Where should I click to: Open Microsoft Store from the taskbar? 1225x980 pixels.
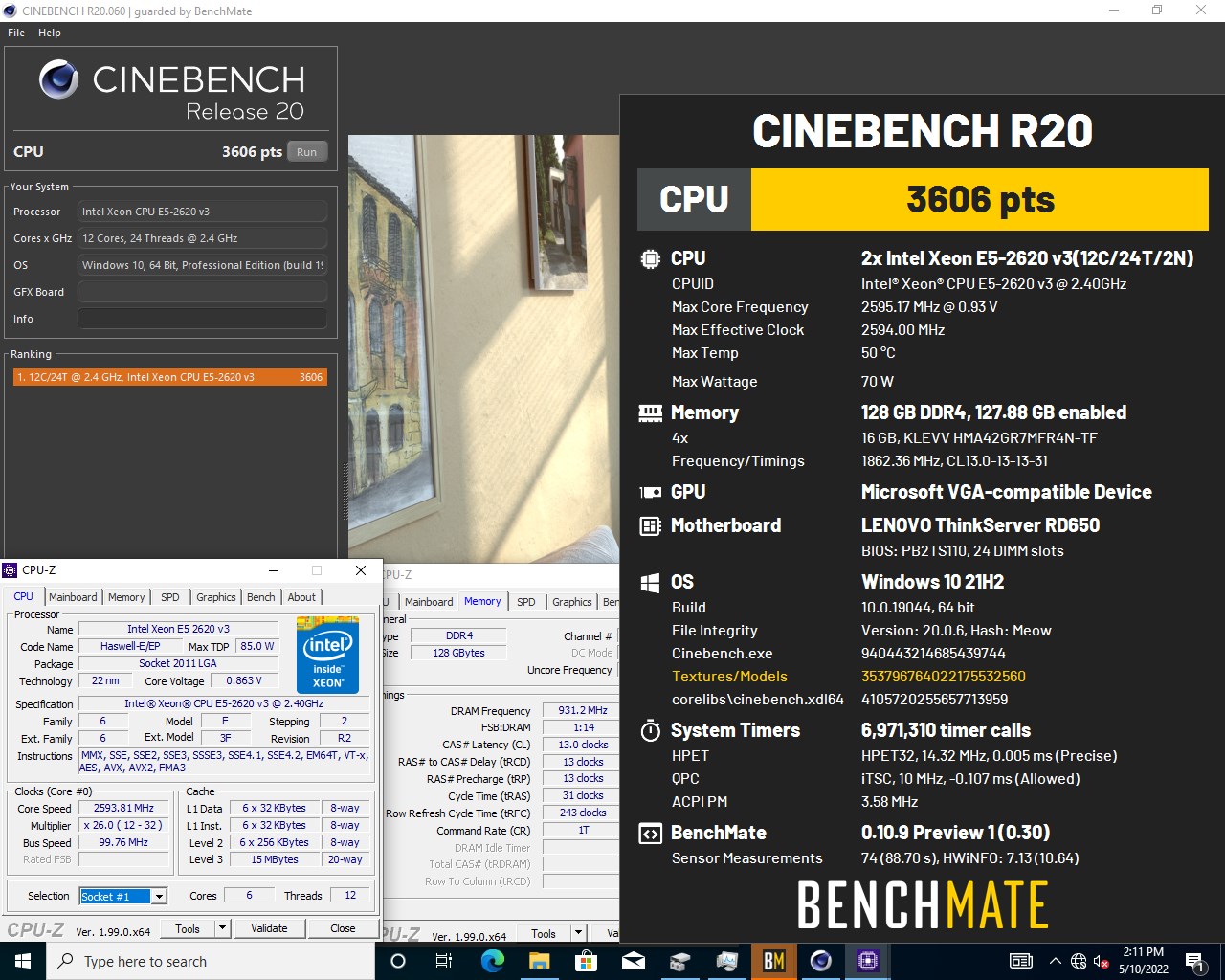(x=586, y=961)
